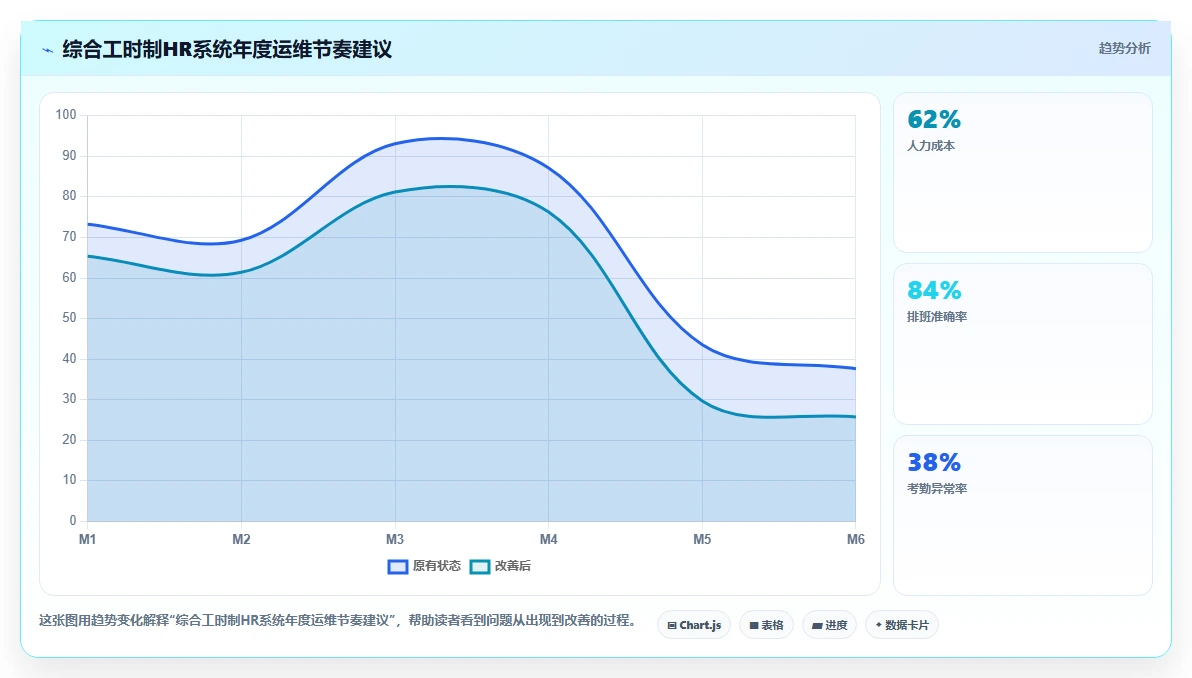Click the 进度 tag

[x=829, y=625]
